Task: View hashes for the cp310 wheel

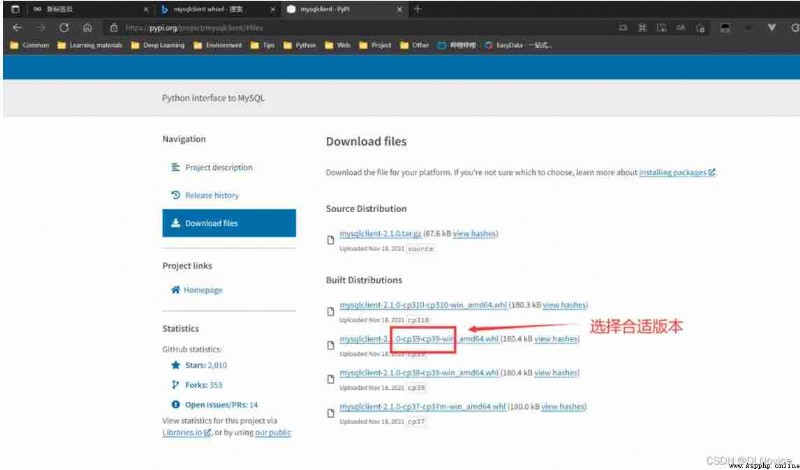Action: pos(564,305)
